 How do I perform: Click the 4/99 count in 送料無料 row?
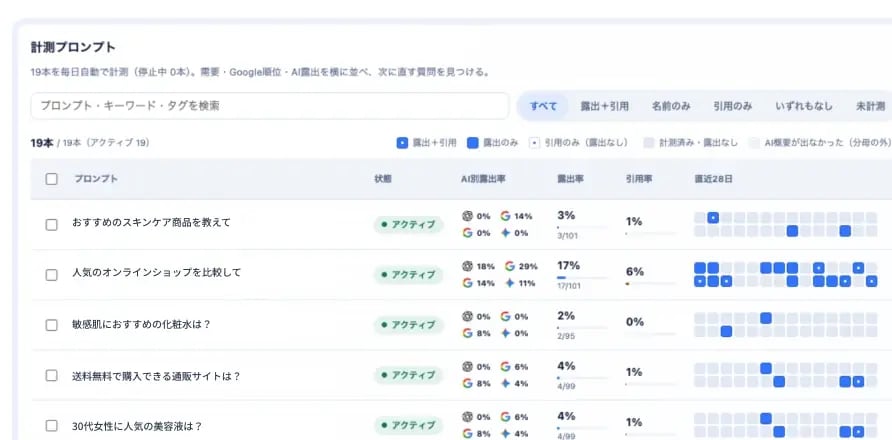point(567,386)
